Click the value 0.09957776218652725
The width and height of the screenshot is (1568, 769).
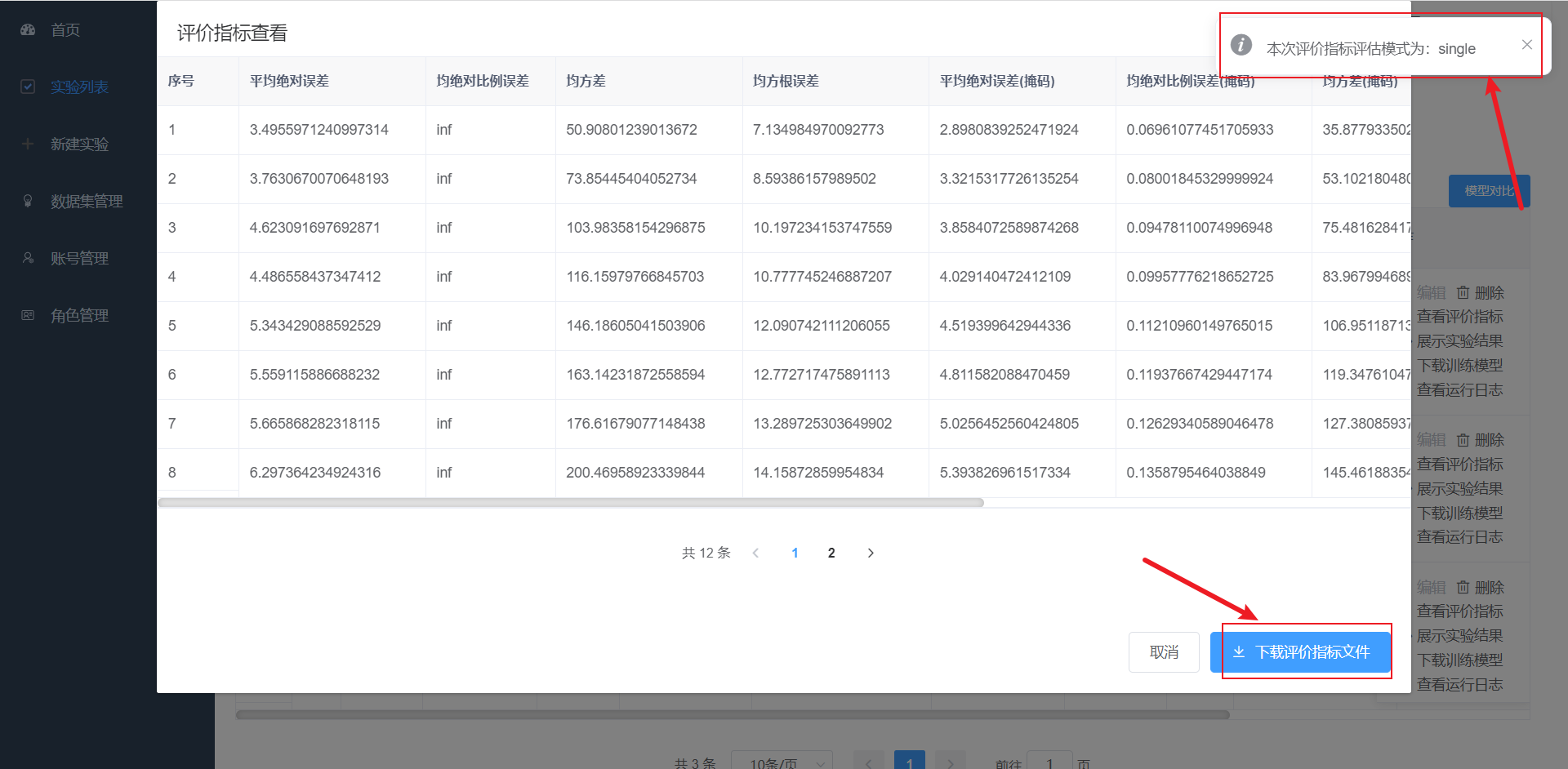[x=1200, y=277]
